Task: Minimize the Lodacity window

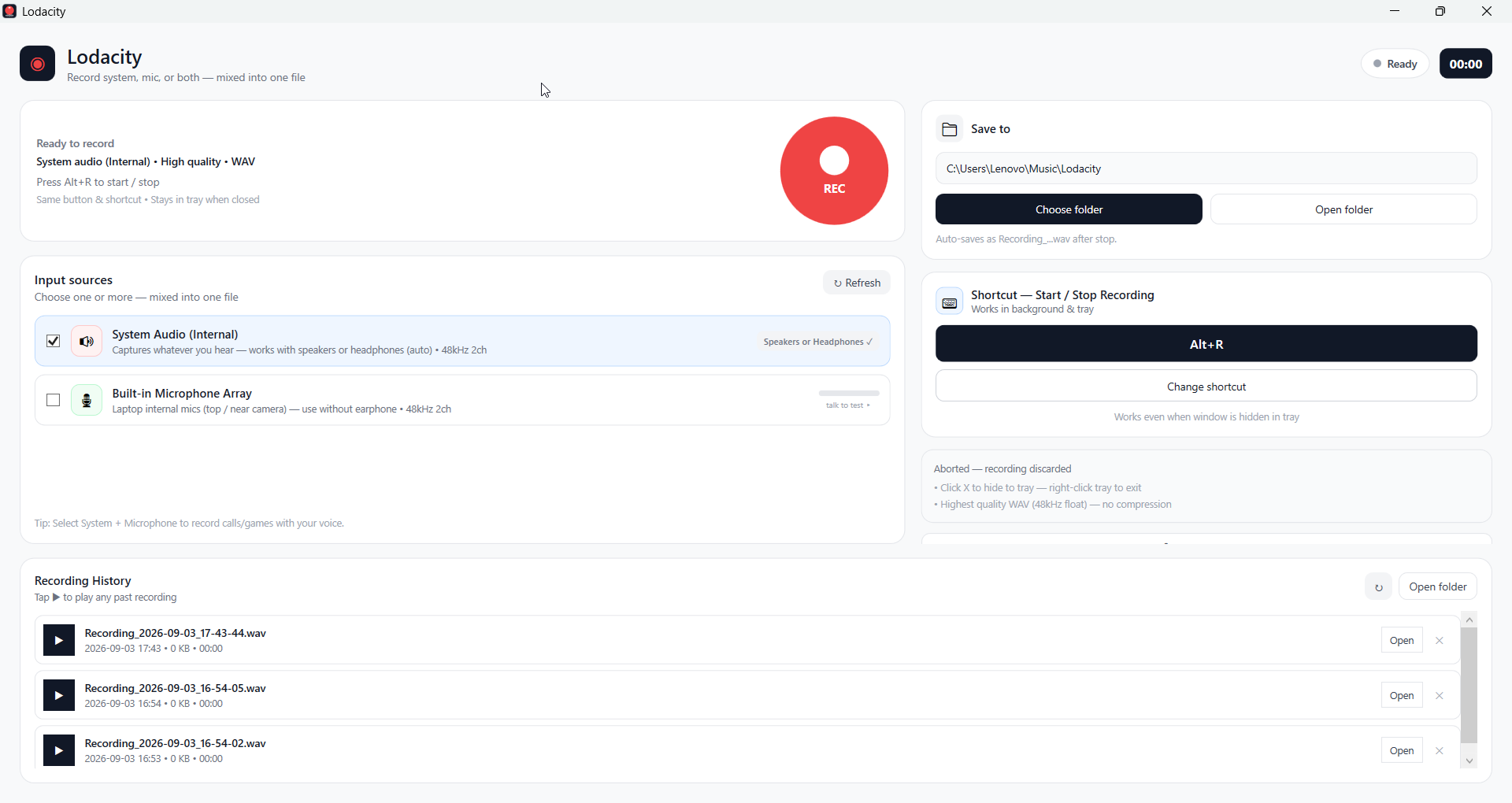Action: point(1395,11)
